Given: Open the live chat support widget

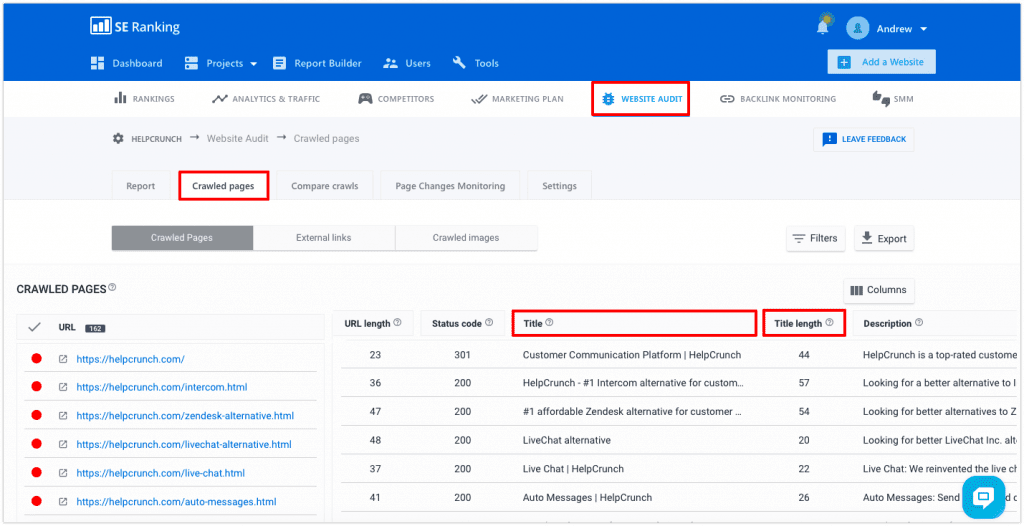Looking at the screenshot, I should click(x=983, y=499).
